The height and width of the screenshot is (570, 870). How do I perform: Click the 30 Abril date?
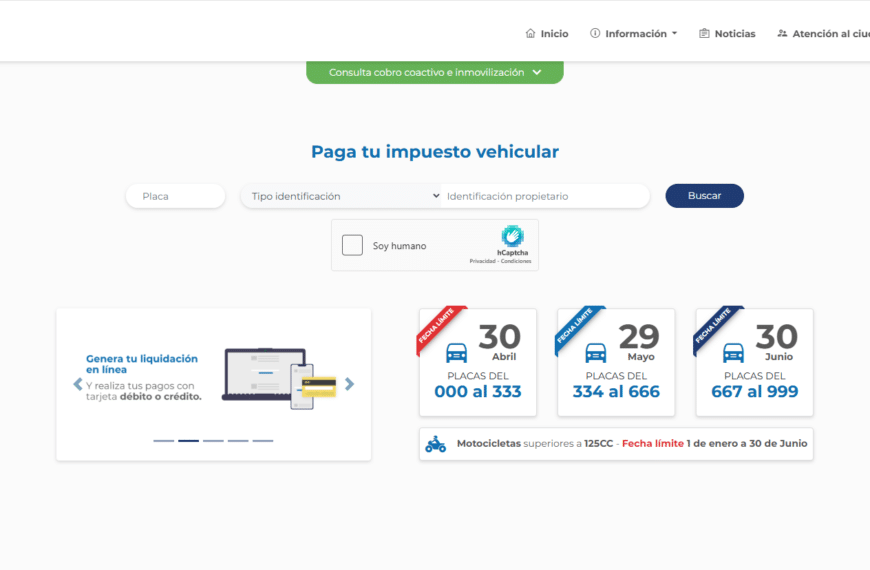pyautogui.click(x=499, y=342)
